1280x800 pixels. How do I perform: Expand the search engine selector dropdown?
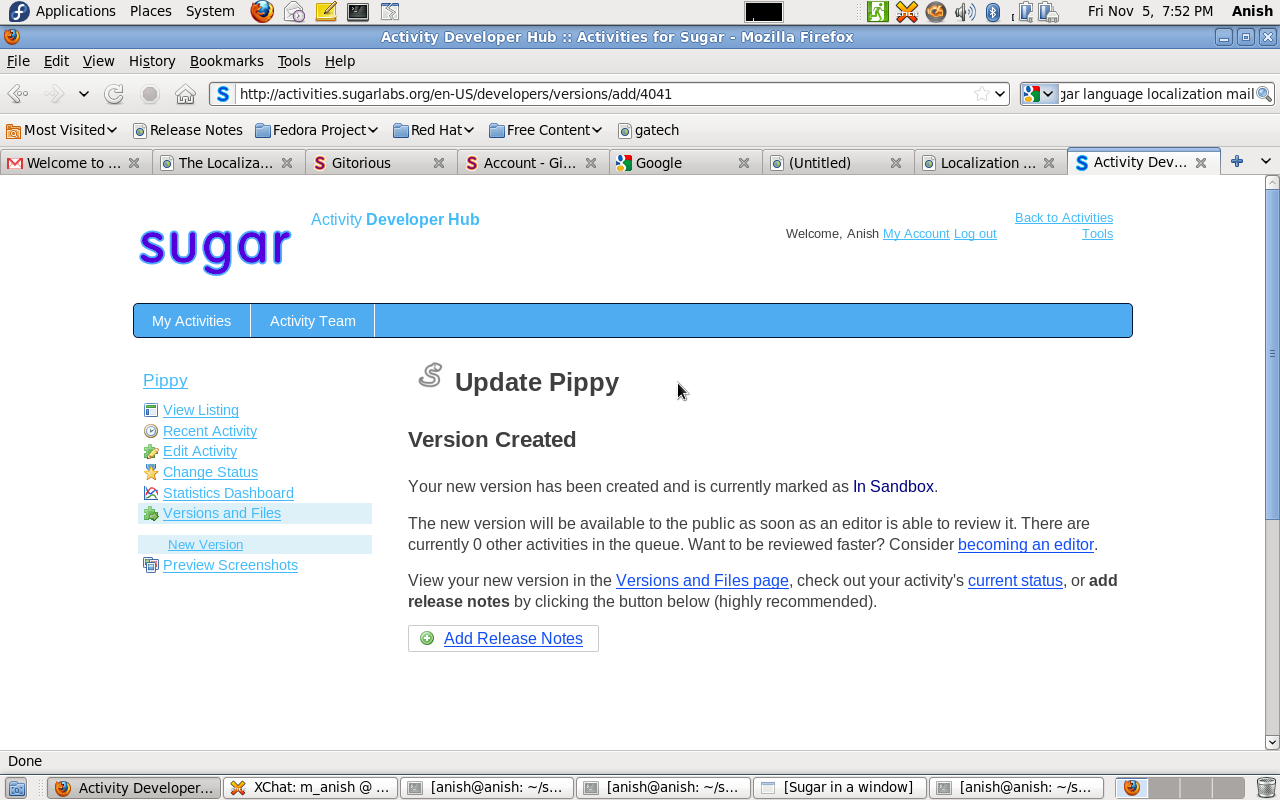pyautogui.click(x=1039, y=94)
